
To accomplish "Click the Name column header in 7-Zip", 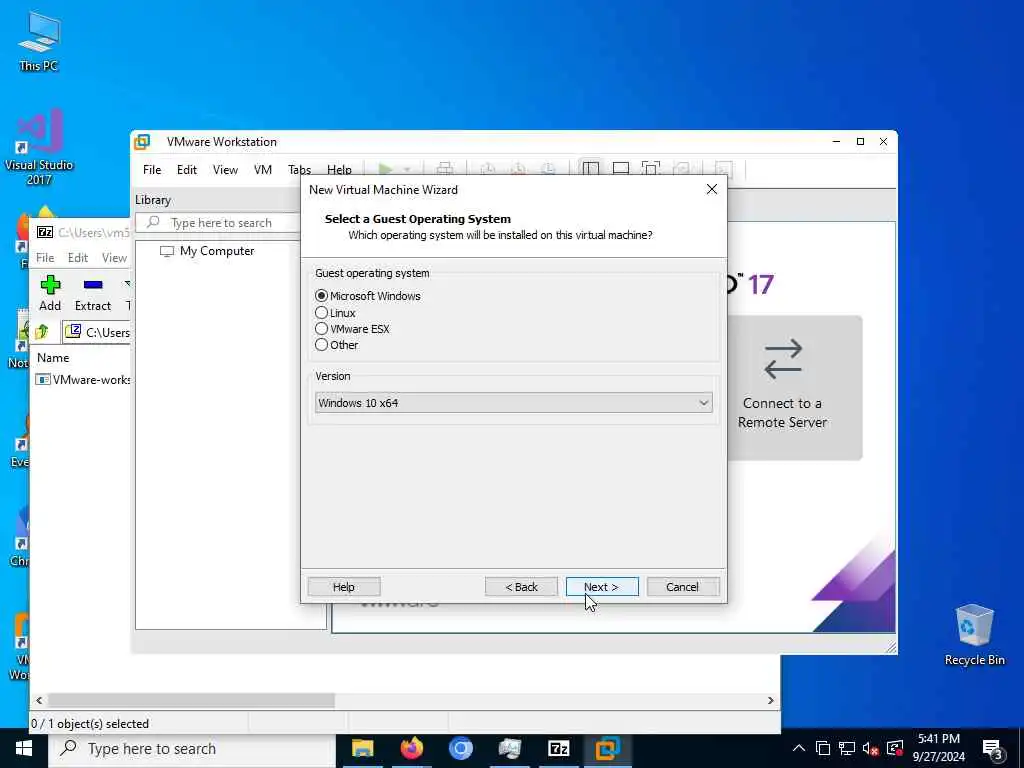I will 53,358.
